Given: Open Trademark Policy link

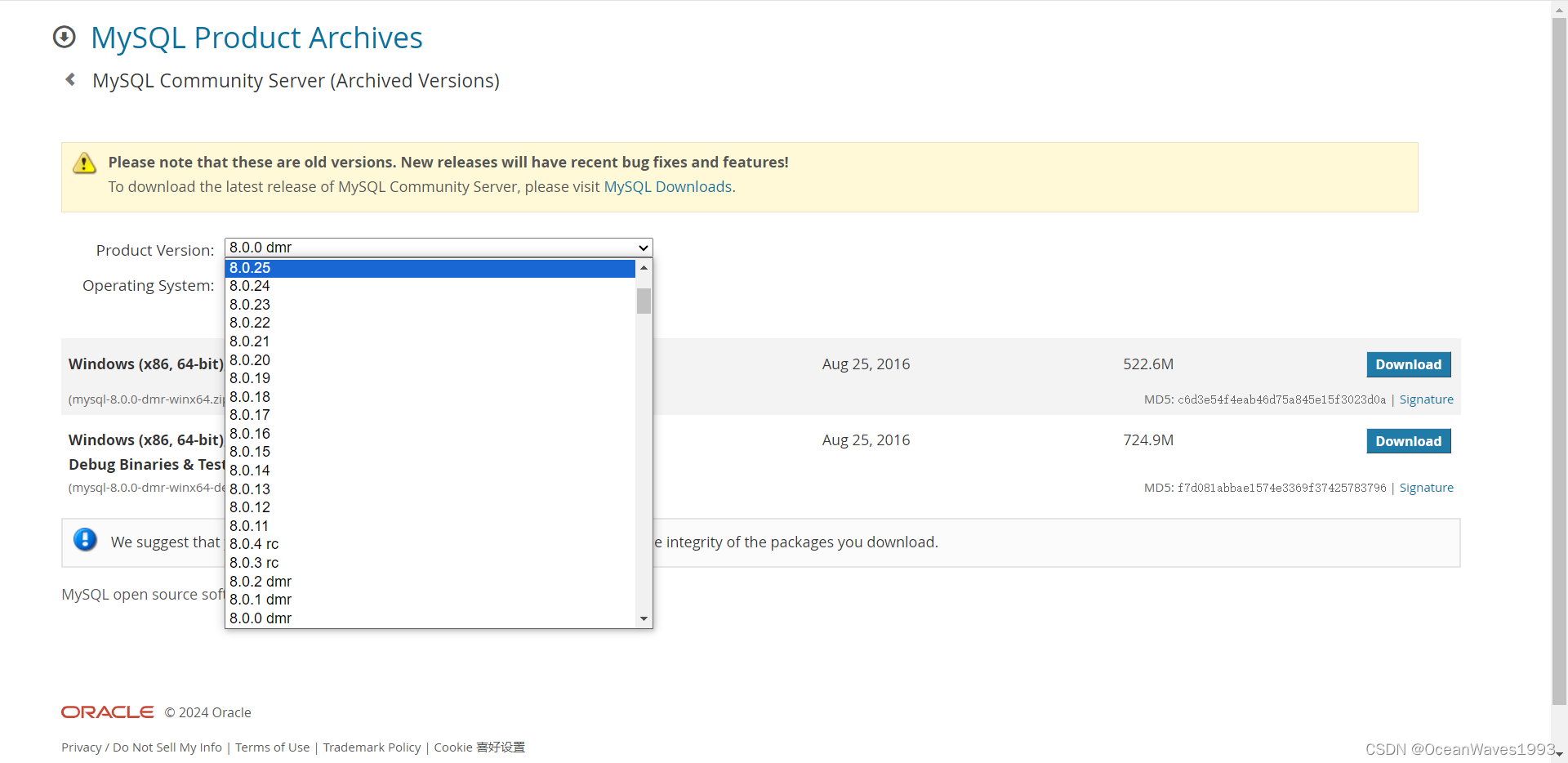Looking at the screenshot, I should (x=372, y=747).
